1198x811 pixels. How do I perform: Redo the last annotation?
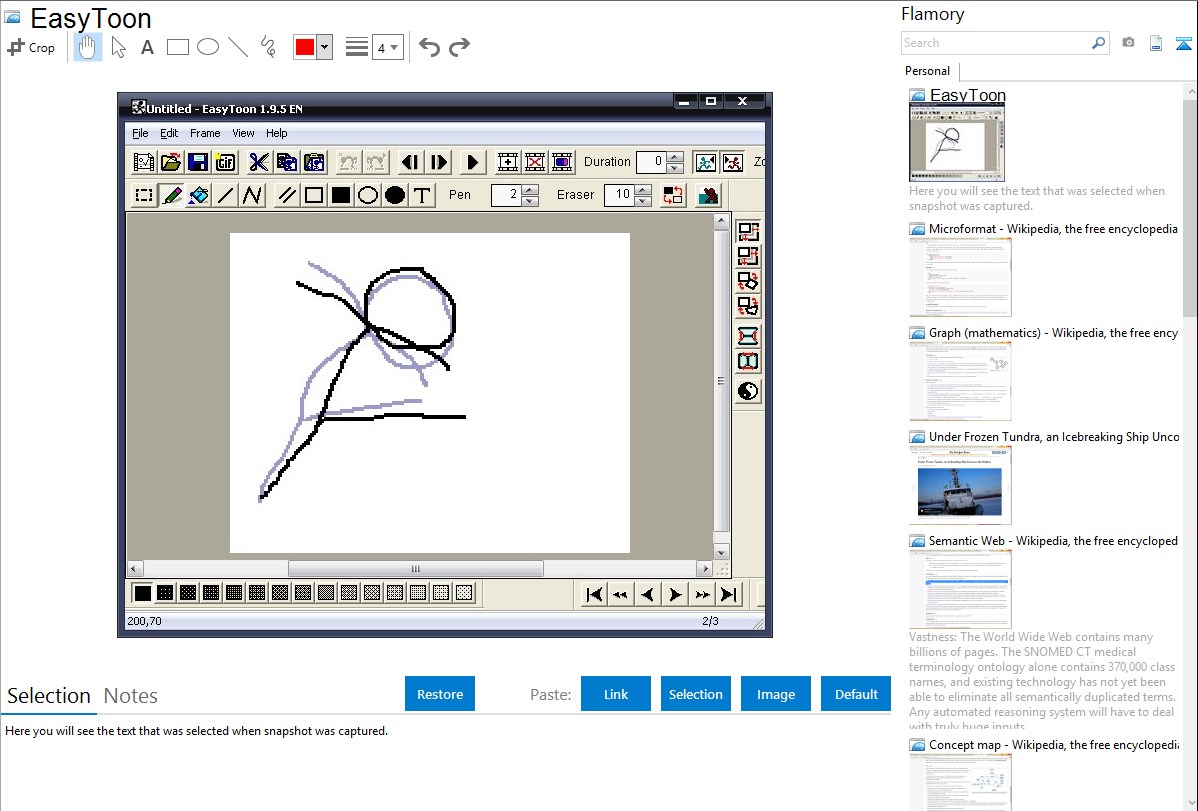point(459,47)
